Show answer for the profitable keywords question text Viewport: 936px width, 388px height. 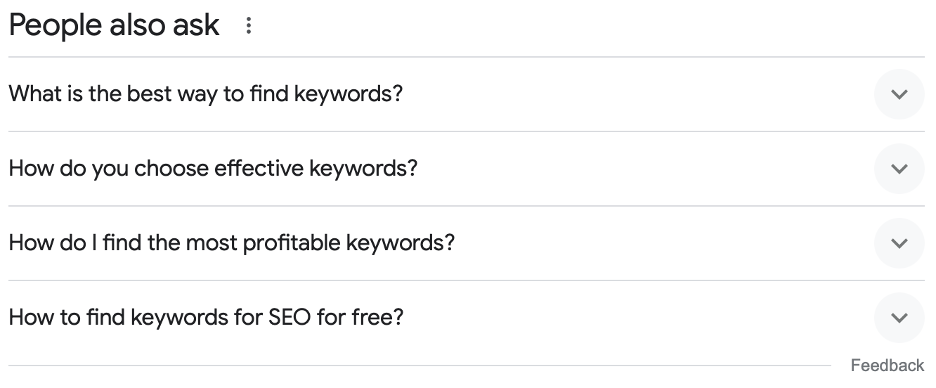(x=232, y=242)
